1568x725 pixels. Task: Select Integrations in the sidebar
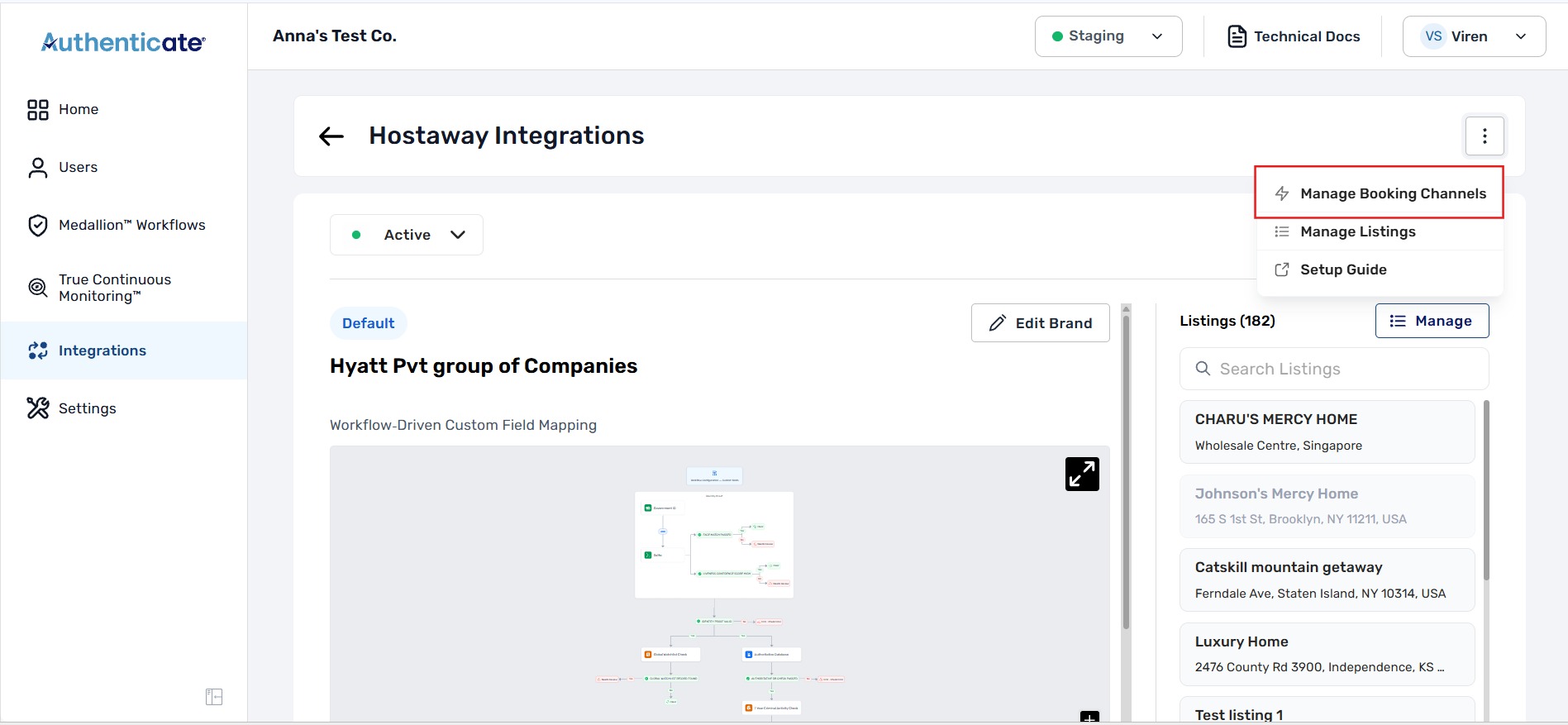(x=124, y=351)
